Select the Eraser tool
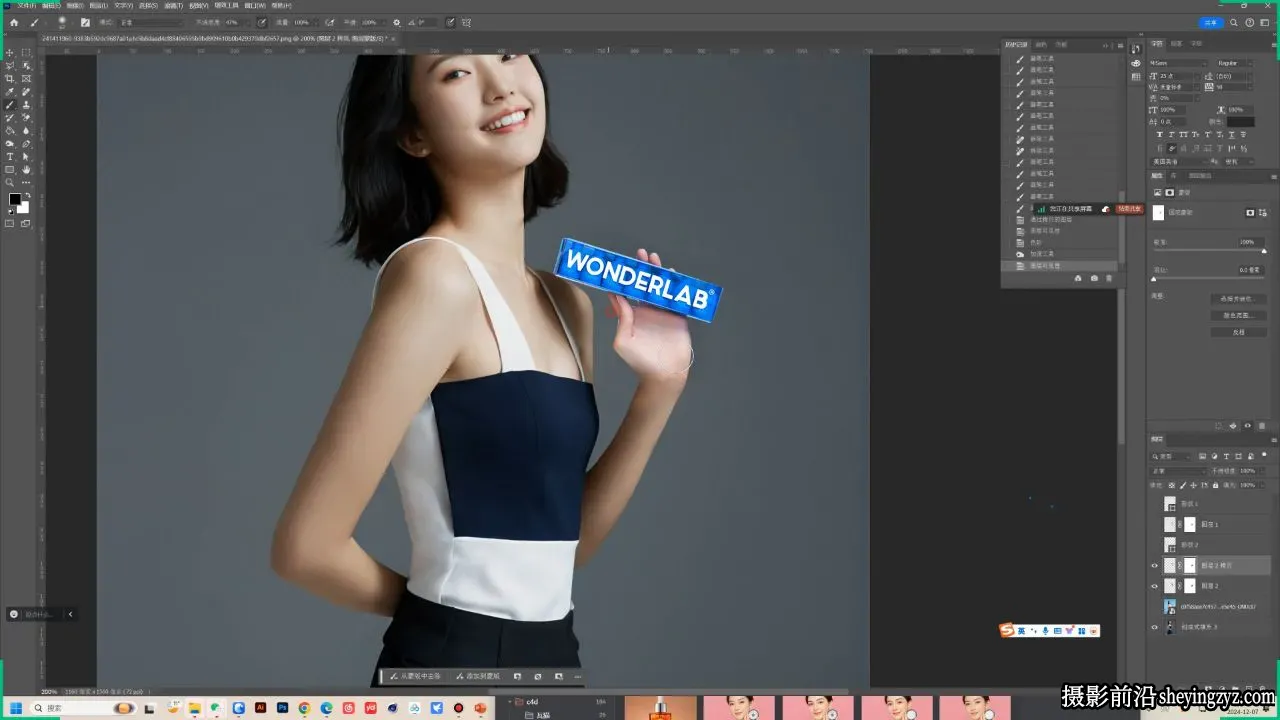Viewport: 1280px width, 720px height. (x=26, y=117)
